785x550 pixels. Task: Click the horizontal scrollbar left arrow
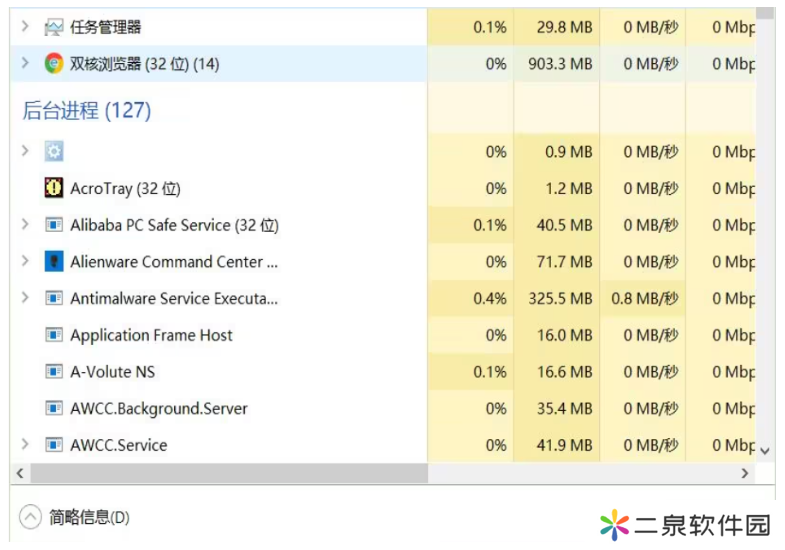[20, 473]
